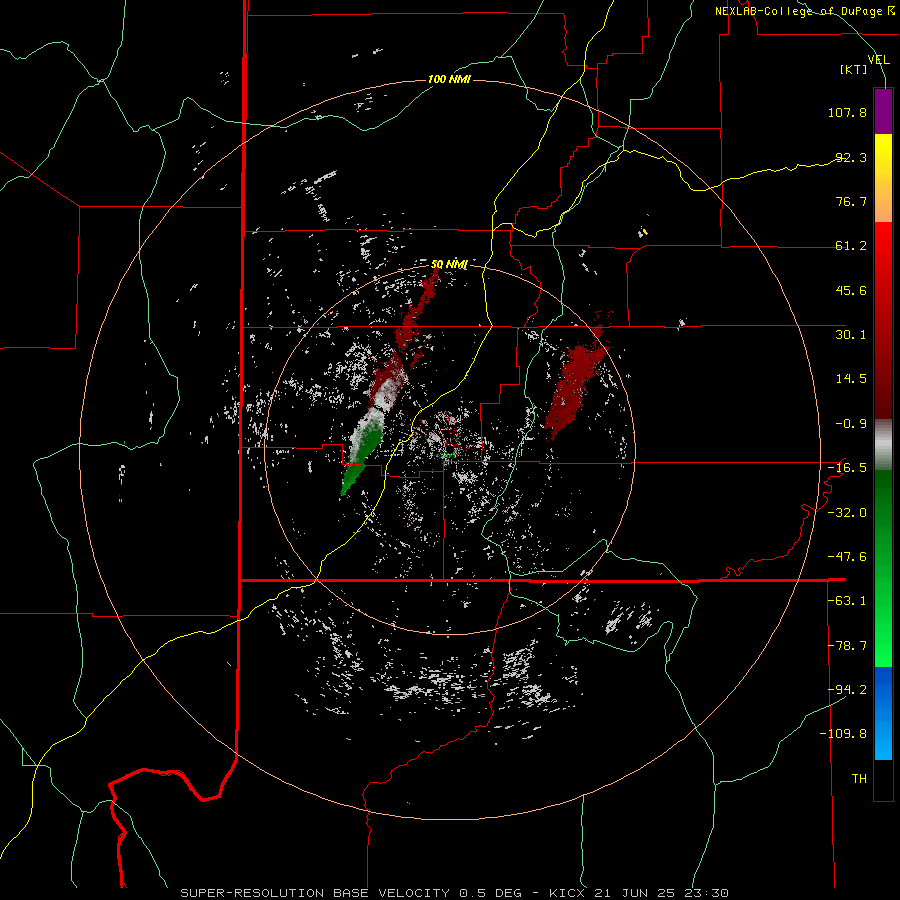Select the -0.9 scale value
900x900 pixels.
pos(851,424)
